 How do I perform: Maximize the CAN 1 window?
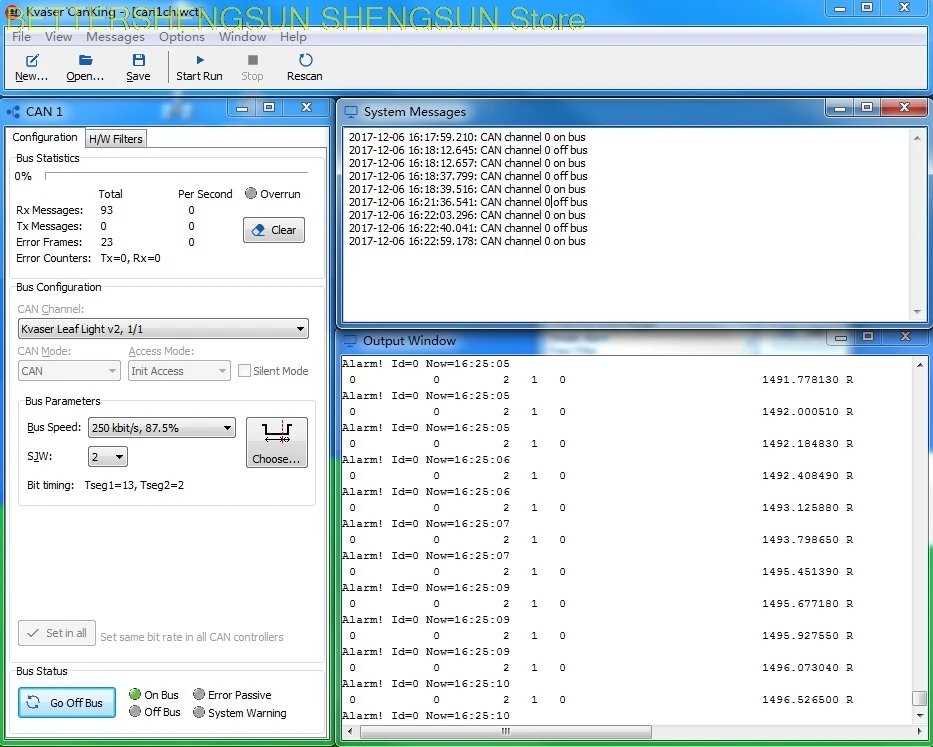click(269, 108)
